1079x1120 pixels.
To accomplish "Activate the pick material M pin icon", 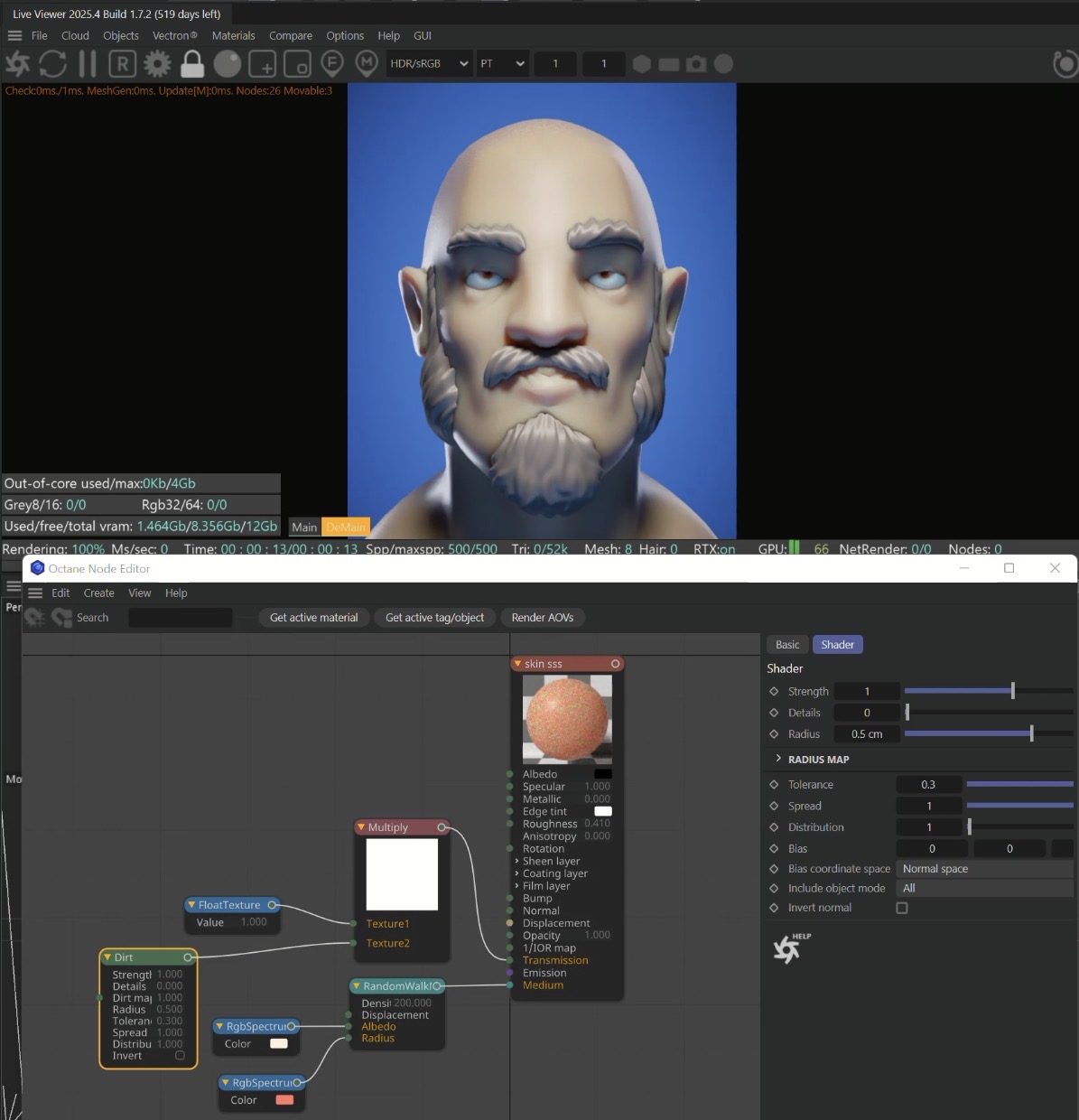I will coord(367,64).
